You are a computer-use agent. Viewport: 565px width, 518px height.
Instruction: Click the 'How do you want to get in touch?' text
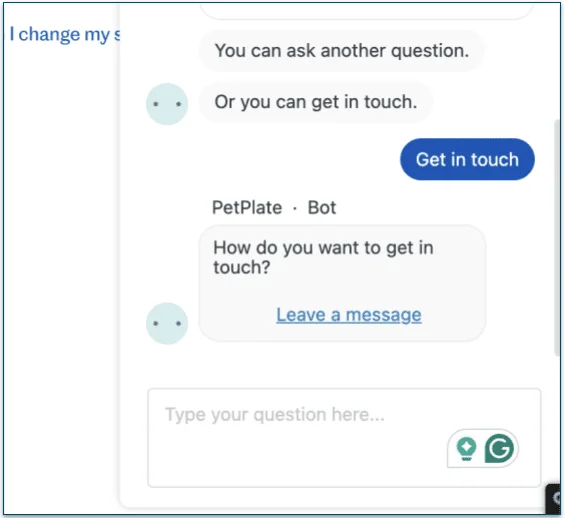click(x=323, y=257)
